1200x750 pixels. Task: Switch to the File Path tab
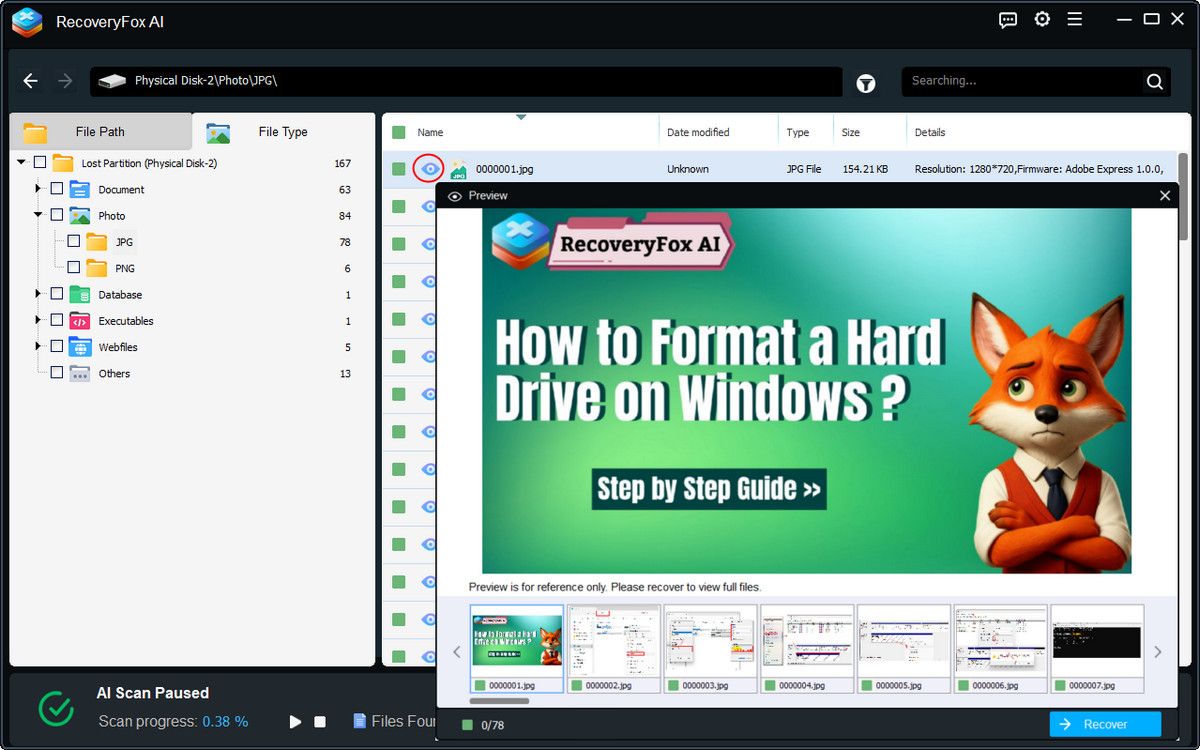tap(100, 131)
